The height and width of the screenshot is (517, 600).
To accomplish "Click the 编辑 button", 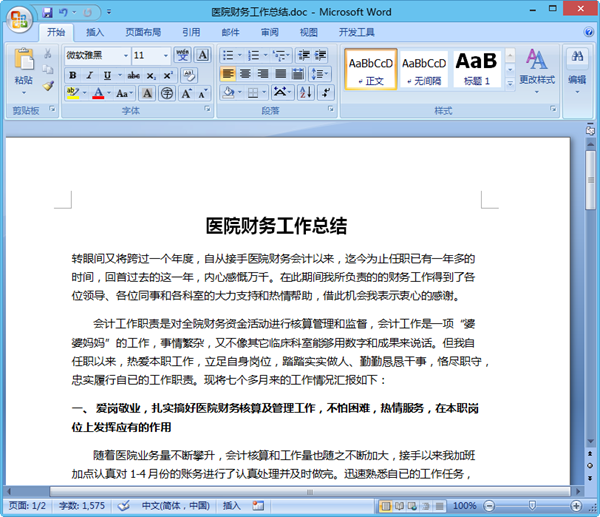I will (x=577, y=71).
